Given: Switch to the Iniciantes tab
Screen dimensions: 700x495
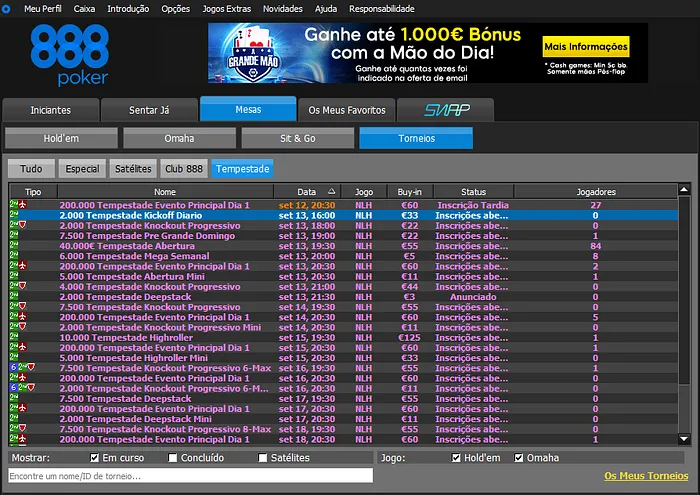Looking at the screenshot, I should point(50,110).
